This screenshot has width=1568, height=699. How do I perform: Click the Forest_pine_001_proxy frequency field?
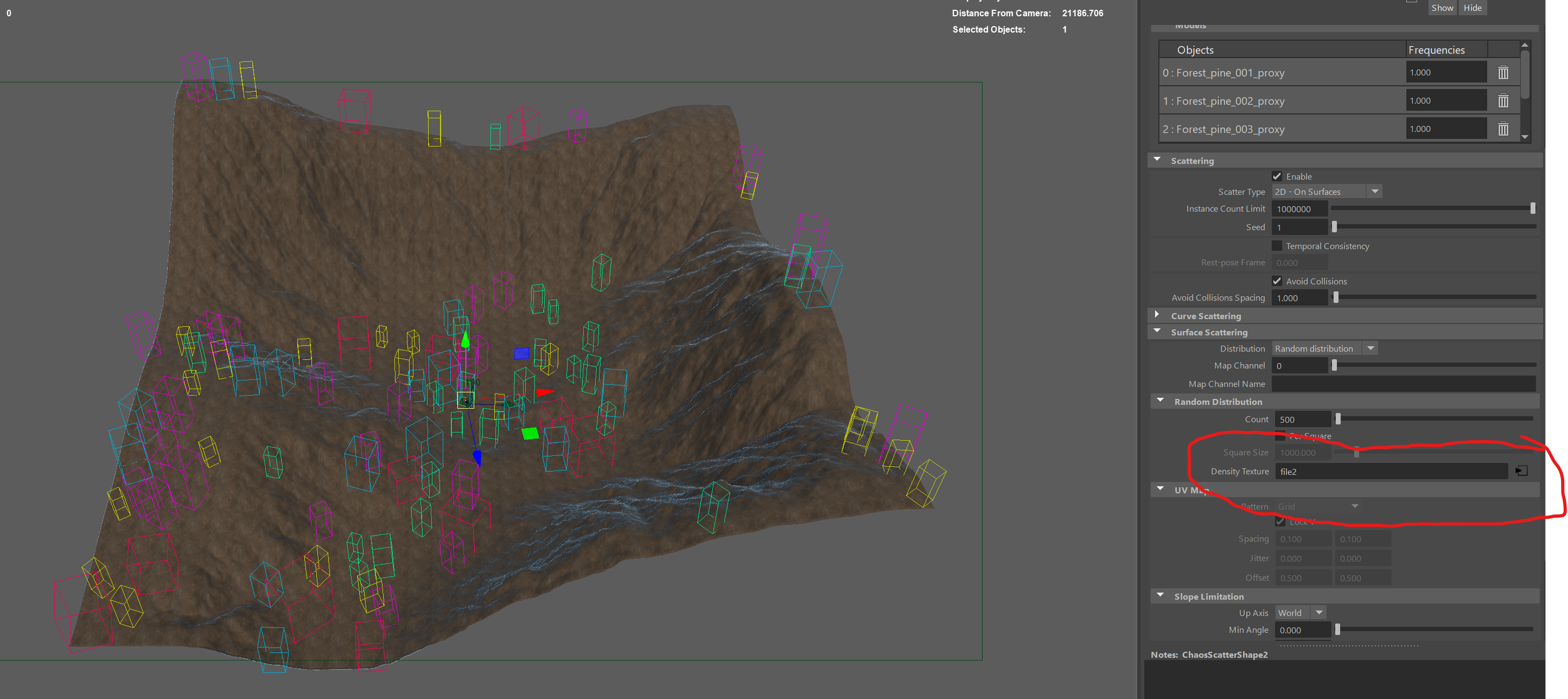click(x=1446, y=73)
